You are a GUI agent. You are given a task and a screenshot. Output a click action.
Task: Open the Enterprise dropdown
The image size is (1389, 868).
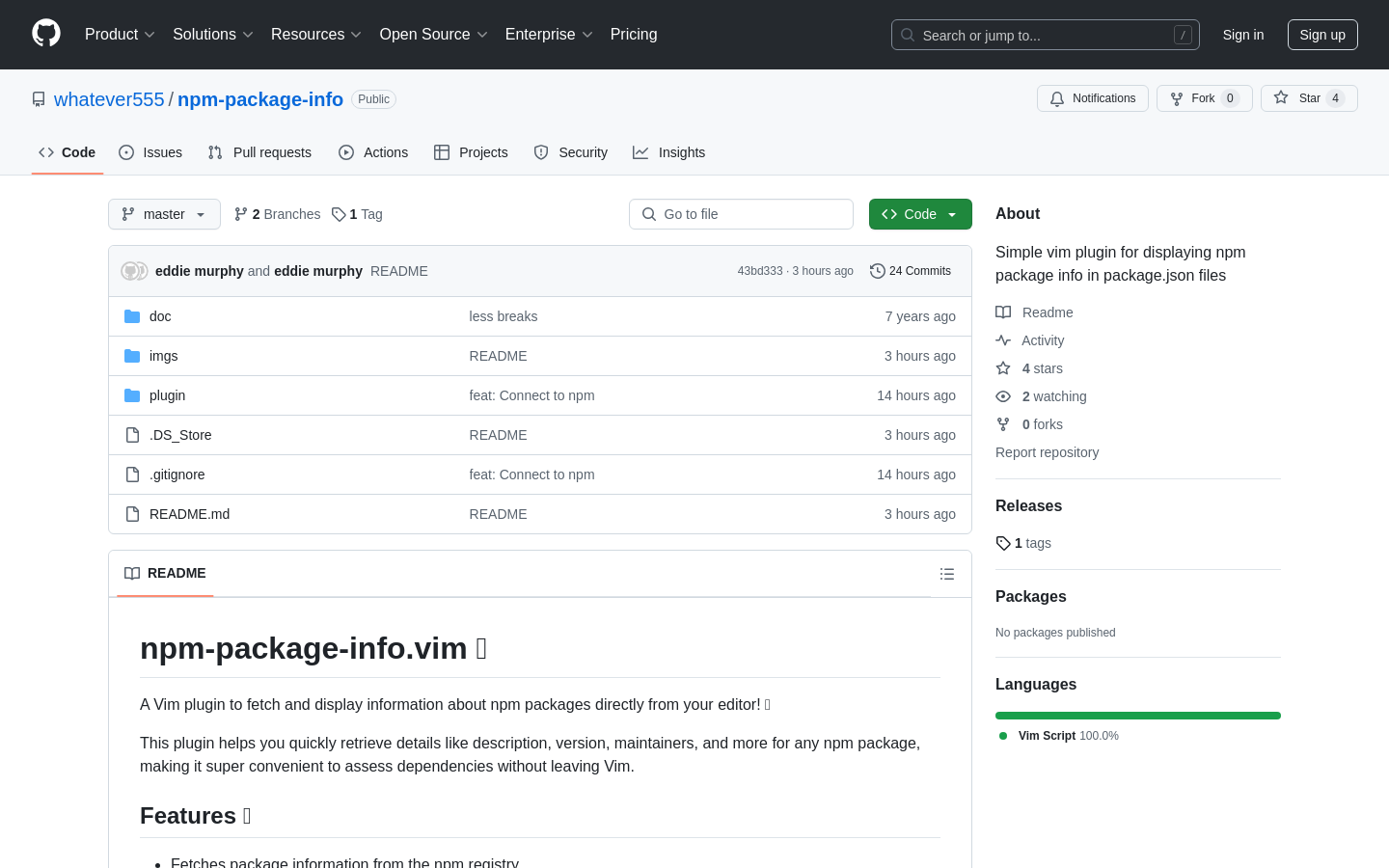point(549,35)
